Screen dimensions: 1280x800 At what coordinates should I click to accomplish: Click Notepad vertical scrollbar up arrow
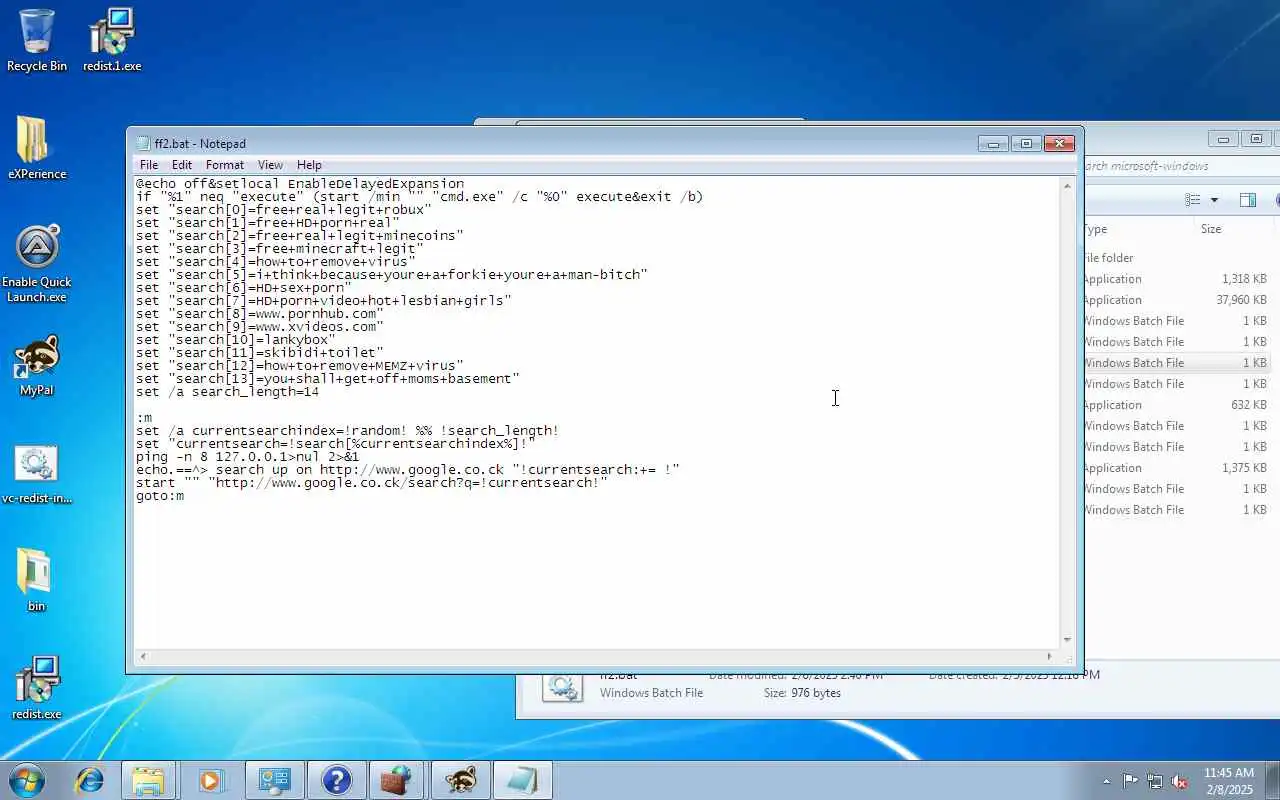pos(1067,186)
